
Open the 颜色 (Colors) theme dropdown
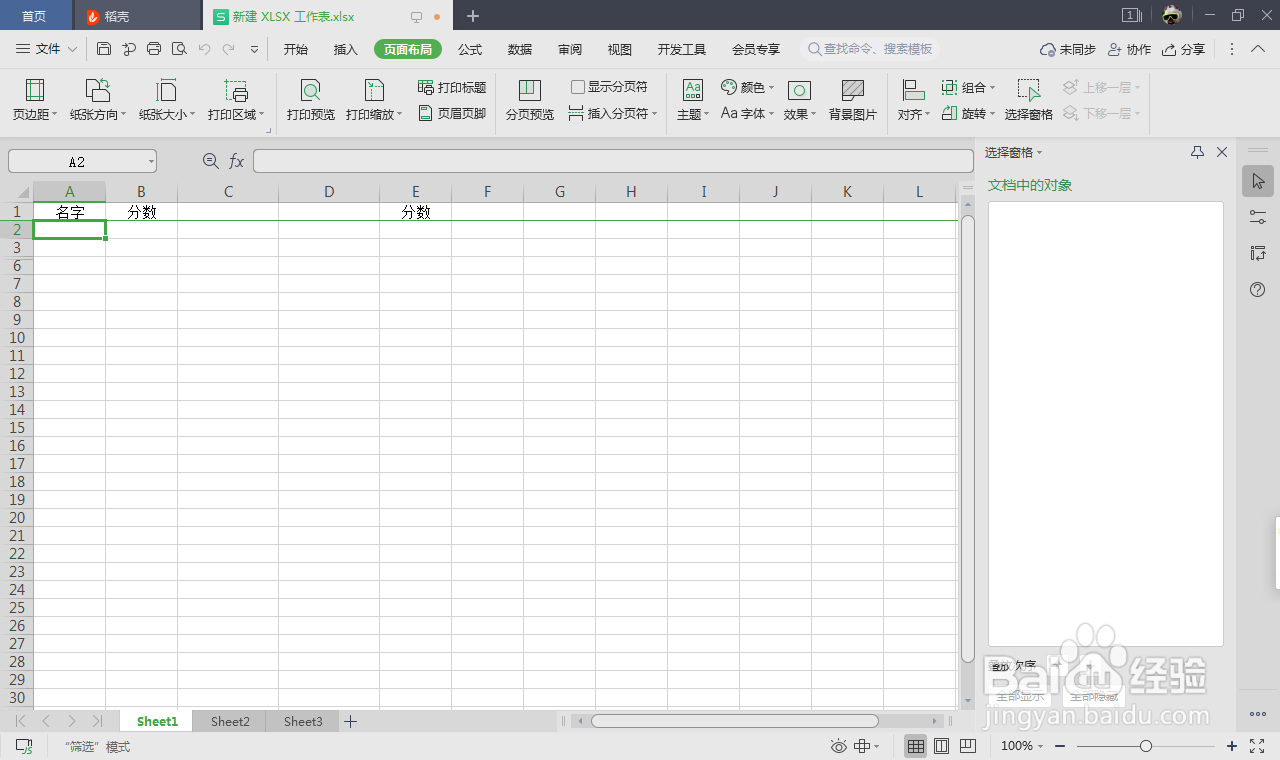coord(747,86)
